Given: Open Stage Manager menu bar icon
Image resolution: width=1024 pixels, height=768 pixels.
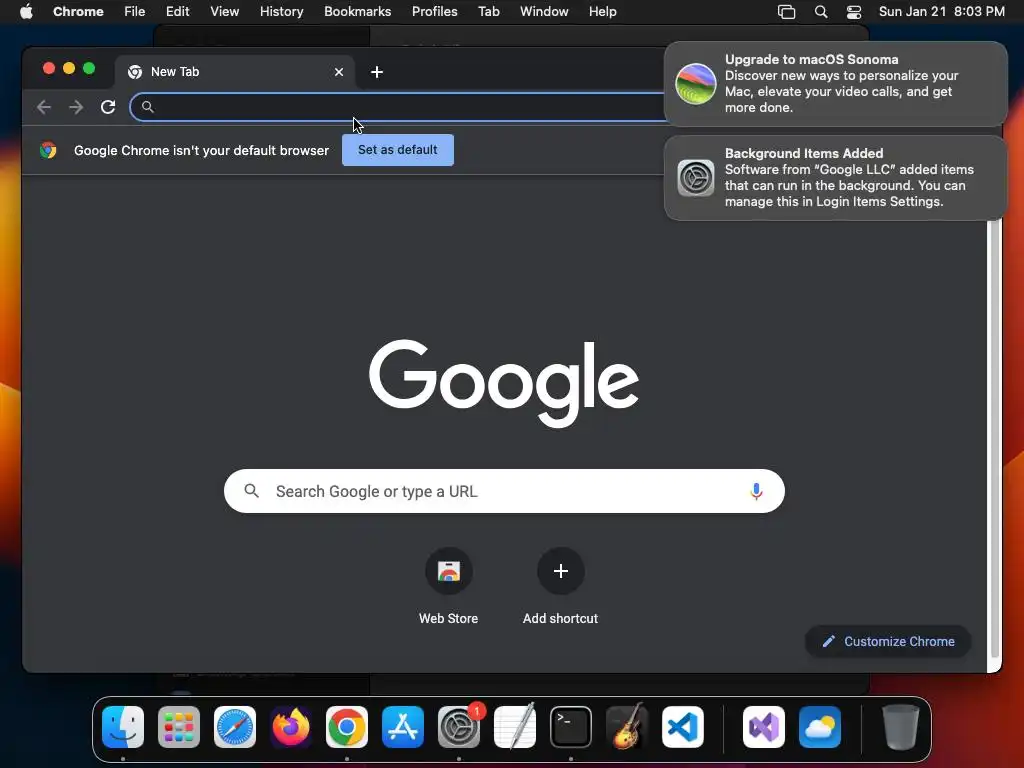Looking at the screenshot, I should point(786,12).
